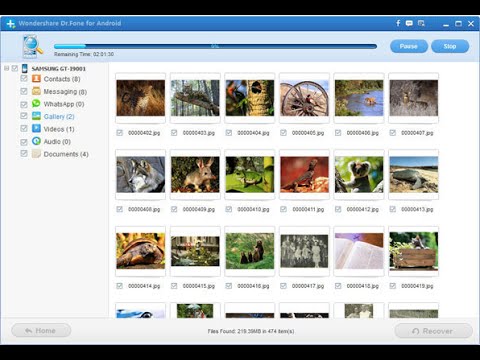The height and width of the screenshot is (360, 480).
Task: Select the wolf thumbnail 00000408.jpg
Action: point(141,175)
